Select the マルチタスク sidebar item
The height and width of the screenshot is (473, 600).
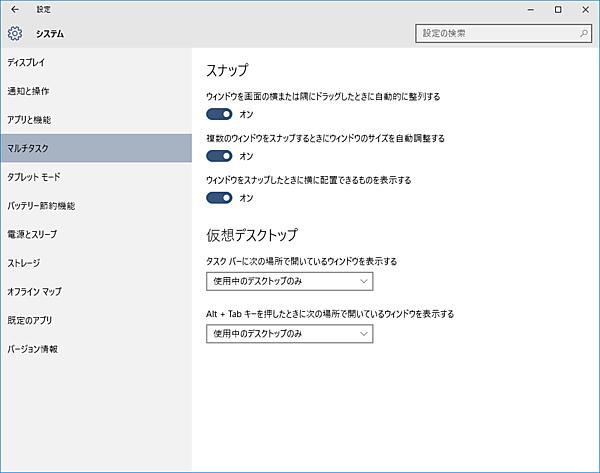(x=96, y=148)
